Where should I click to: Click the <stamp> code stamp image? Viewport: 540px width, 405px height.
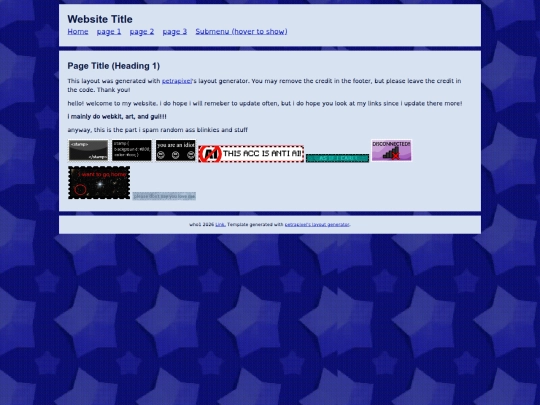click(x=88, y=150)
